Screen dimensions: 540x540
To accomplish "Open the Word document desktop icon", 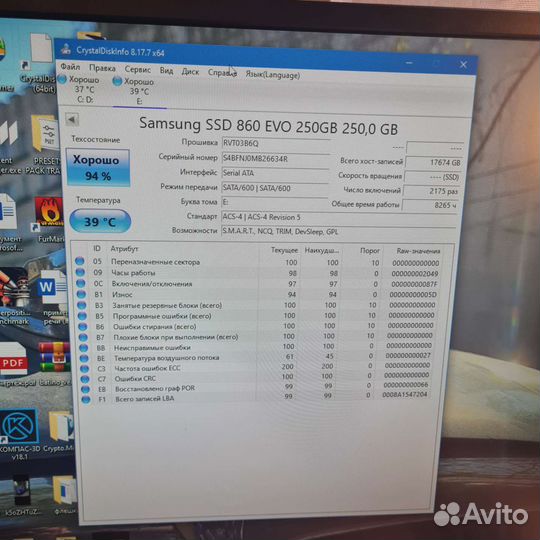I will click(x=54, y=297).
